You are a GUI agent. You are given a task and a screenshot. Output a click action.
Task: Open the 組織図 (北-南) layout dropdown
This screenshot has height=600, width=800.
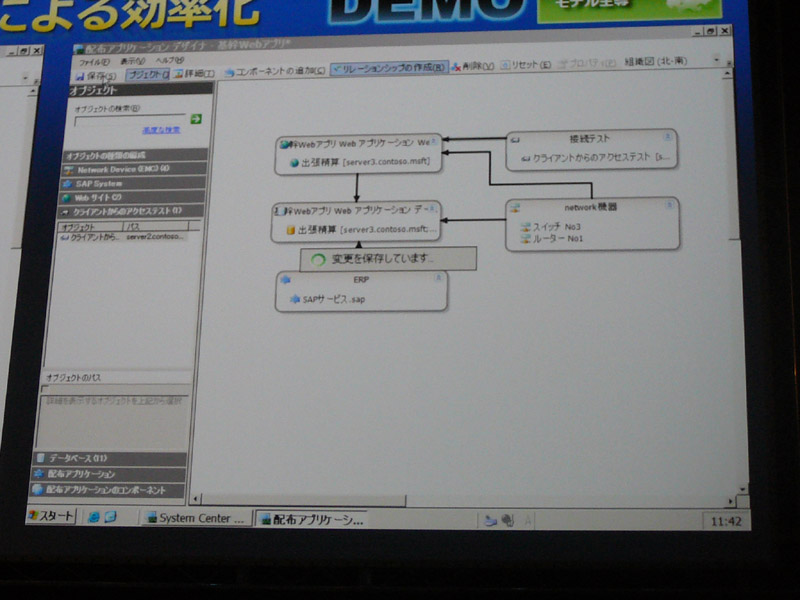click(655, 62)
